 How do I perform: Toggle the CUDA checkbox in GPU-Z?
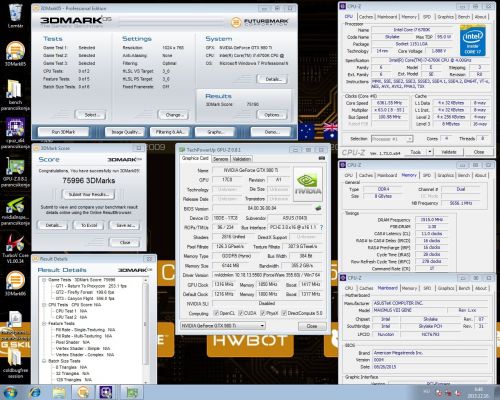pos(241,313)
